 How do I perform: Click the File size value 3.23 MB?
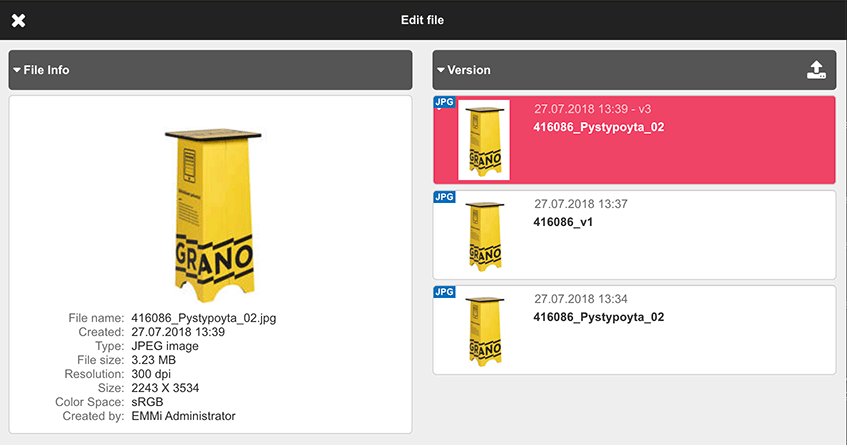[153, 360]
